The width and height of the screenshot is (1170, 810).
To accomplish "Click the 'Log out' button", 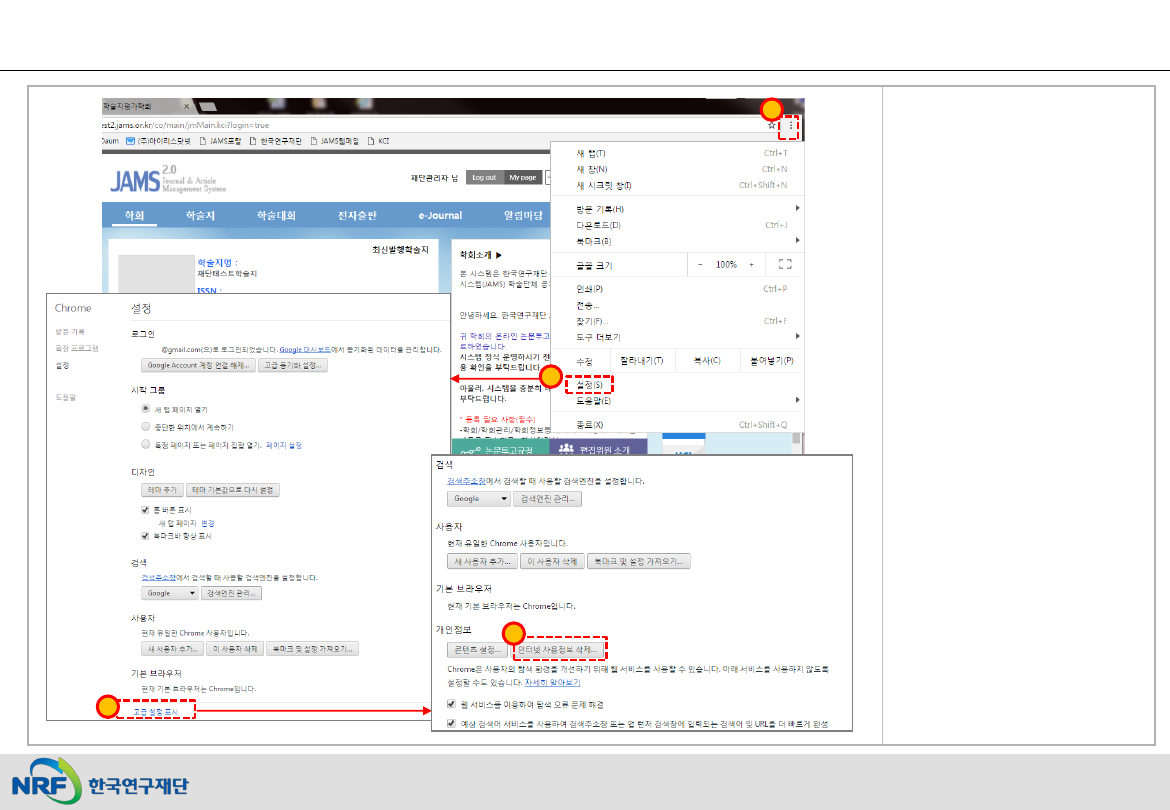I will pyautogui.click(x=485, y=177).
